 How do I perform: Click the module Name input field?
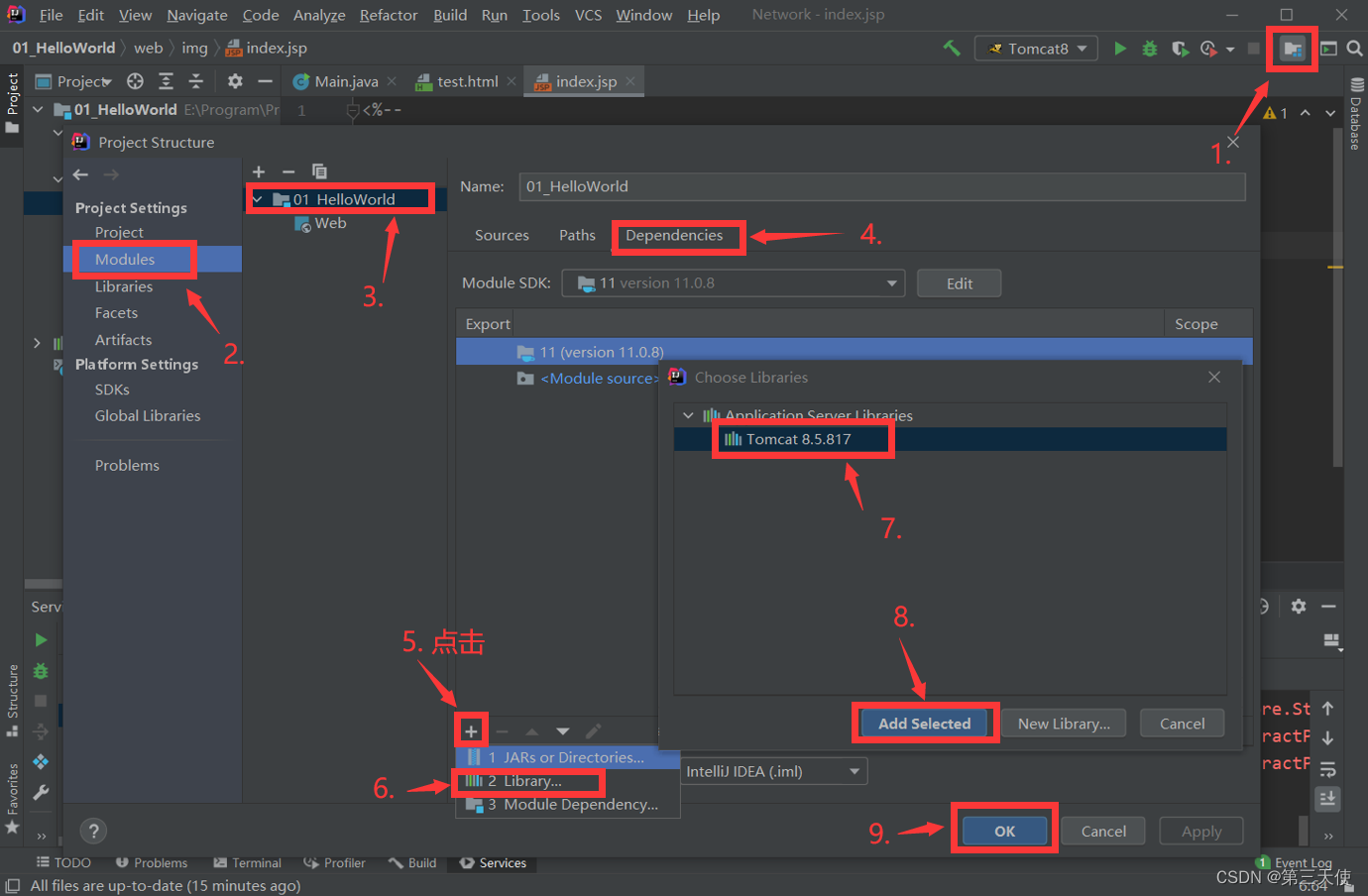[881, 186]
